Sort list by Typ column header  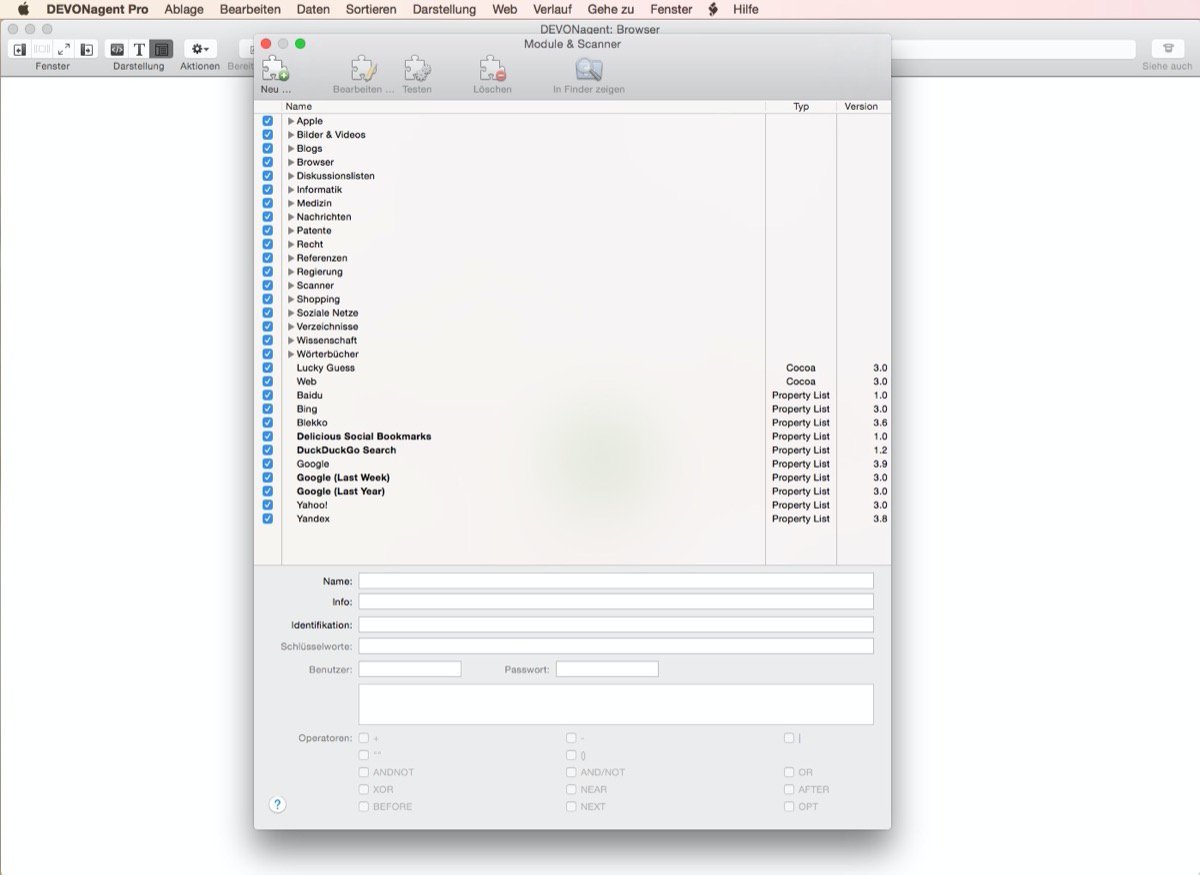pos(801,106)
